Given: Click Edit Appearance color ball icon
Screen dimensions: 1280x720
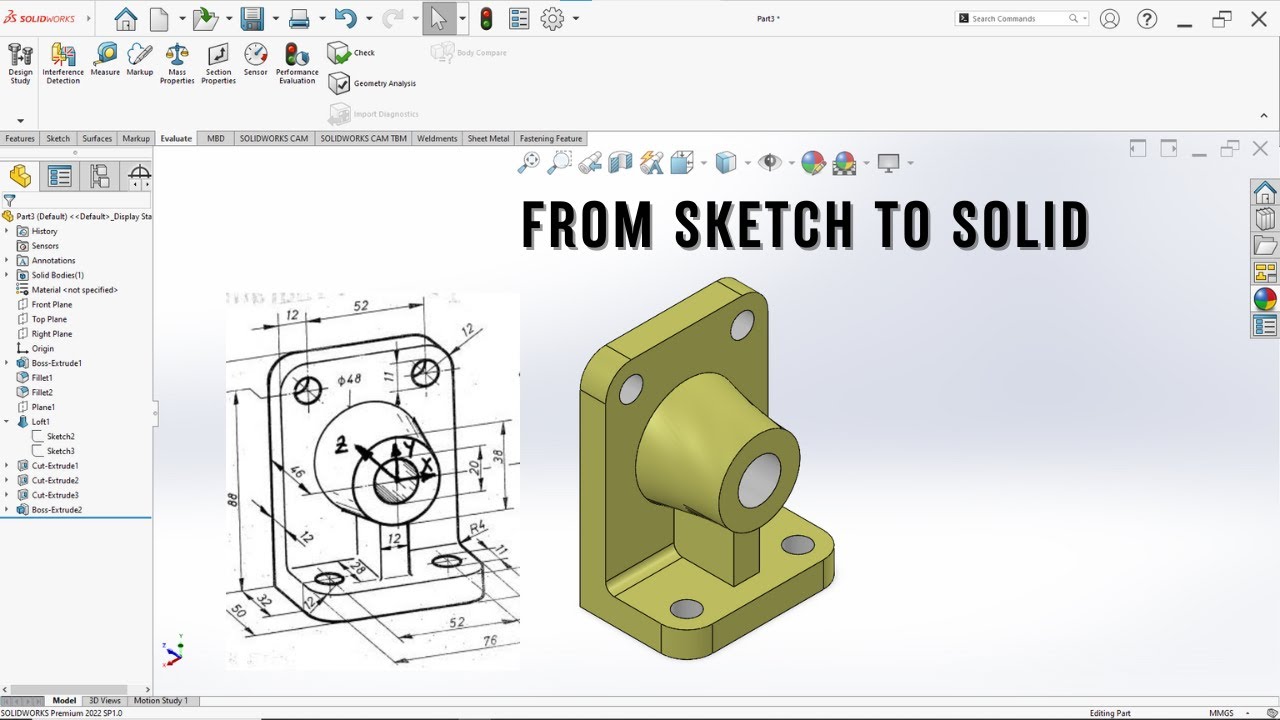Looking at the screenshot, I should [813, 162].
